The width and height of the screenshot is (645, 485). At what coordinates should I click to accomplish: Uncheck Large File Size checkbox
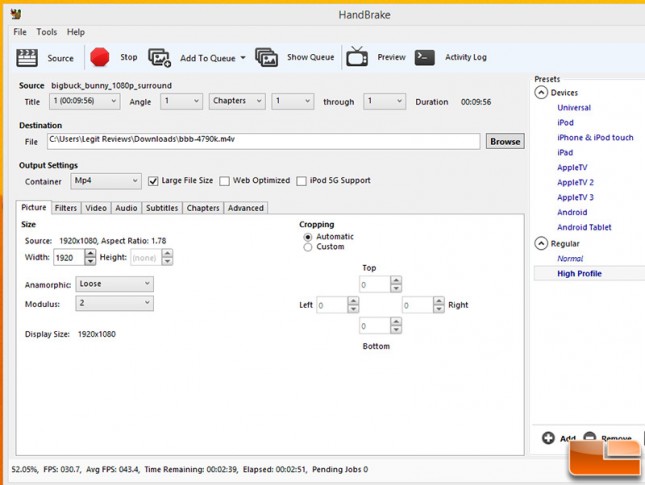click(153, 181)
